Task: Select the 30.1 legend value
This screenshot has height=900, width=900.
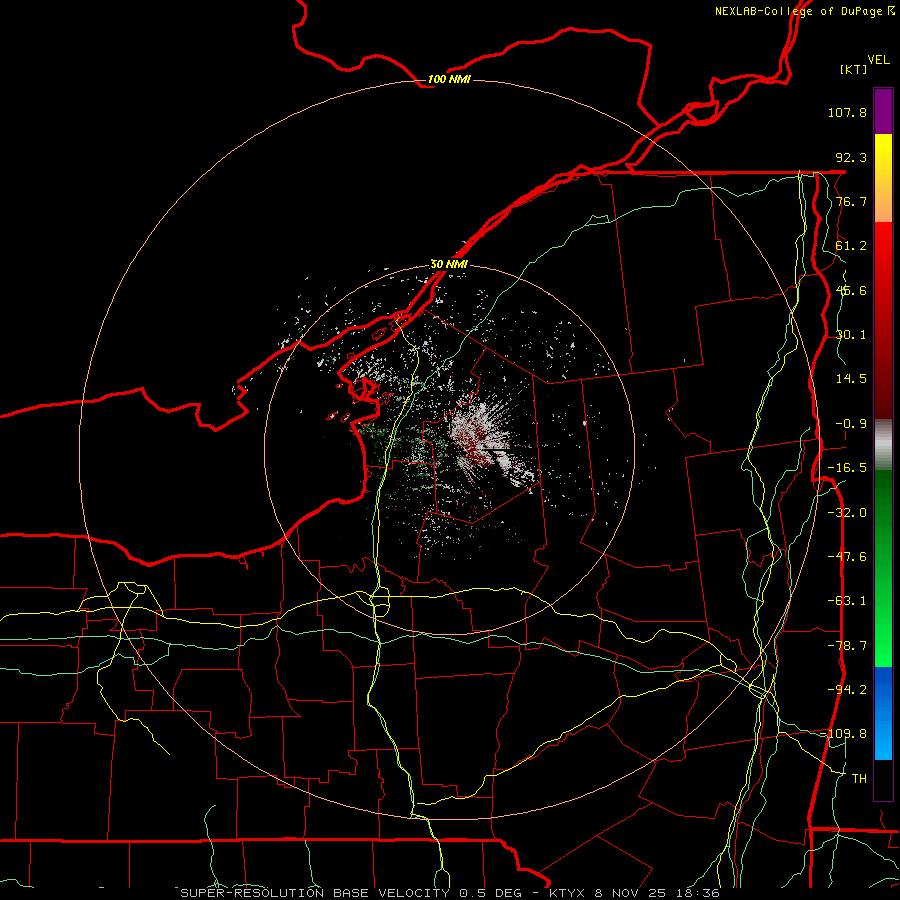Action: click(851, 335)
